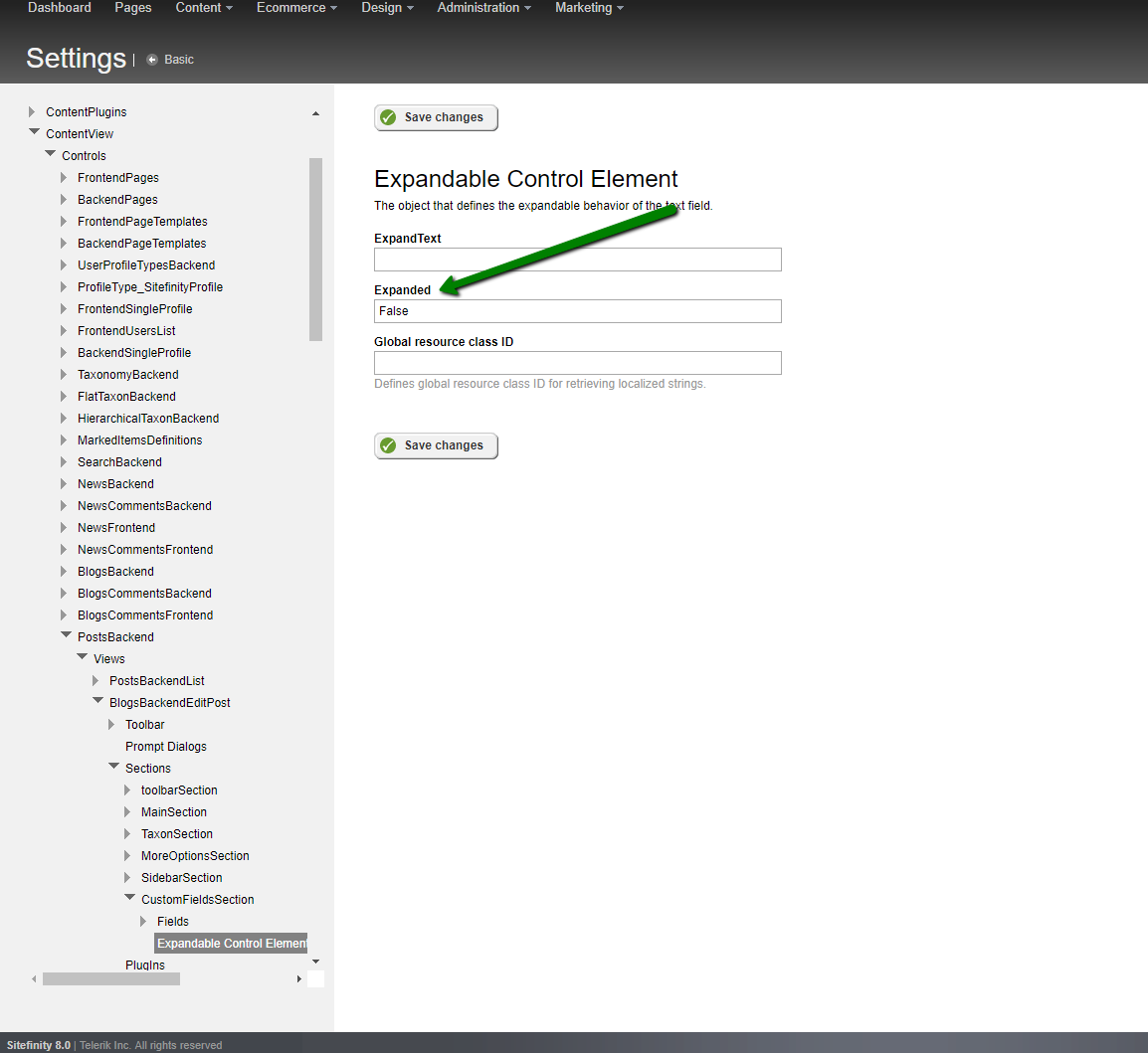Collapse the Controls tree node
The height and width of the screenshot is (1053, 1148).
50,154
